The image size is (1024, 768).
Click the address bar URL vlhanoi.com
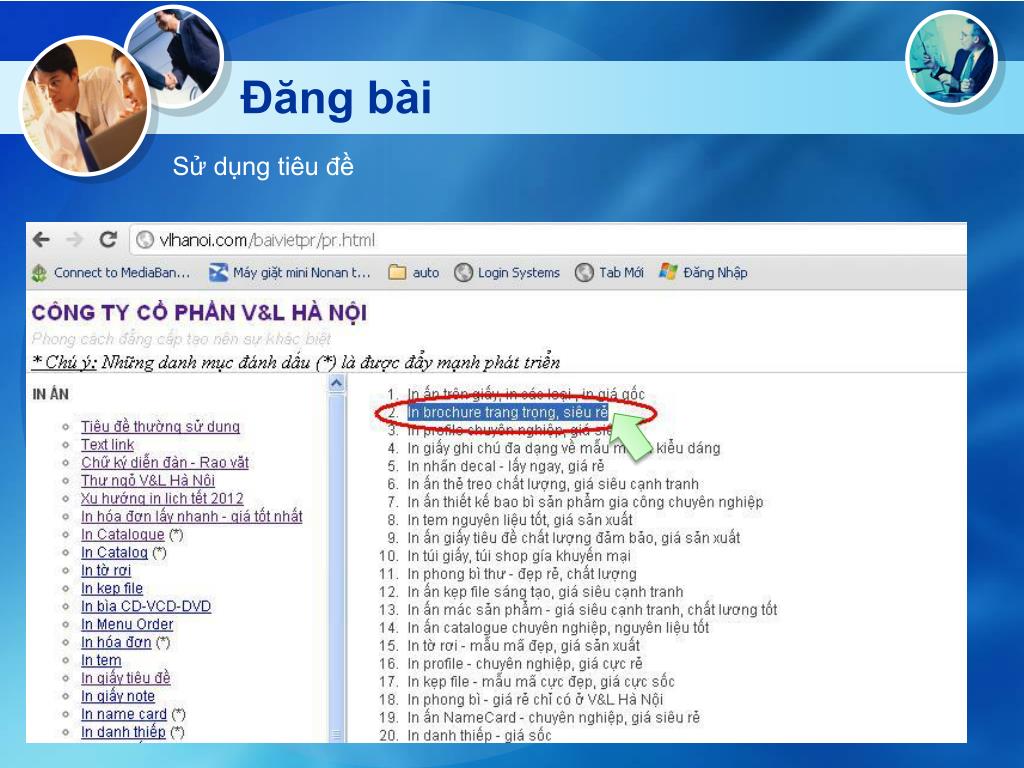pyautogui.click(x=267, y=240)
